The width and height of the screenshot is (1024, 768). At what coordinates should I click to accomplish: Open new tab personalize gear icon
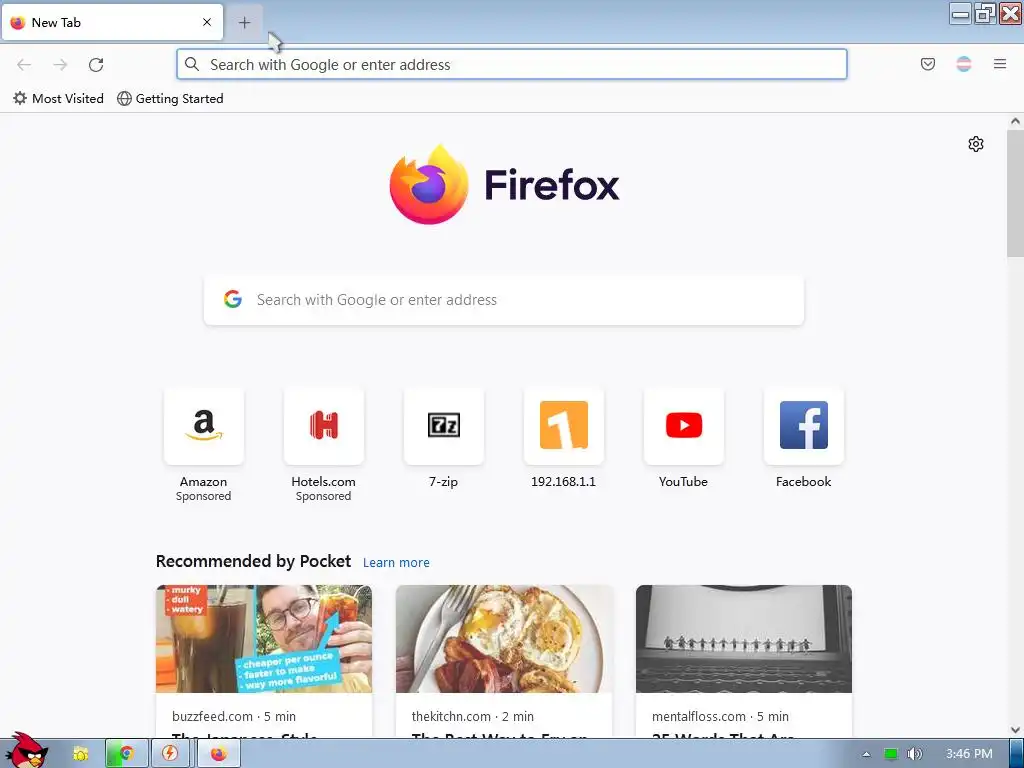pos(976,144)
